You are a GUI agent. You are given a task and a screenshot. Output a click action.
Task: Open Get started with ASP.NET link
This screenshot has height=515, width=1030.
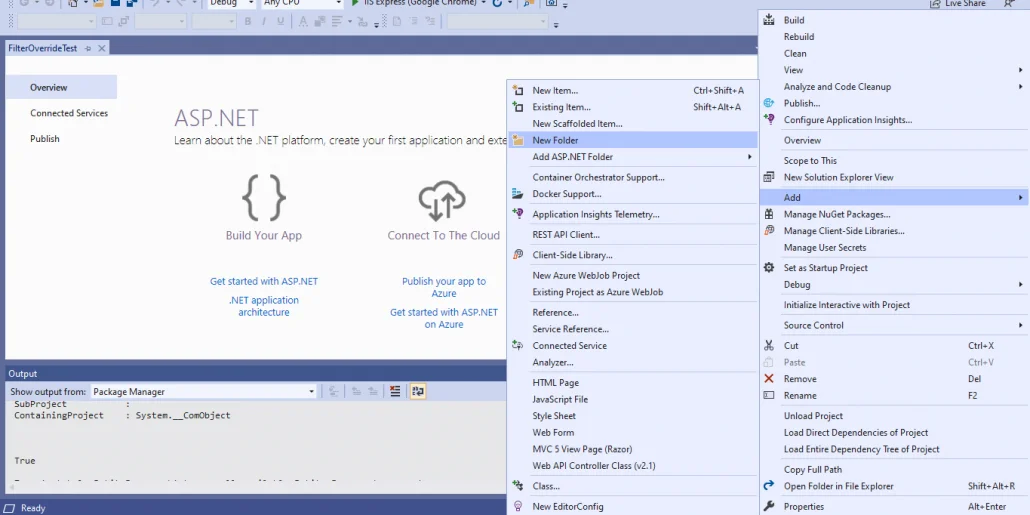263,281
